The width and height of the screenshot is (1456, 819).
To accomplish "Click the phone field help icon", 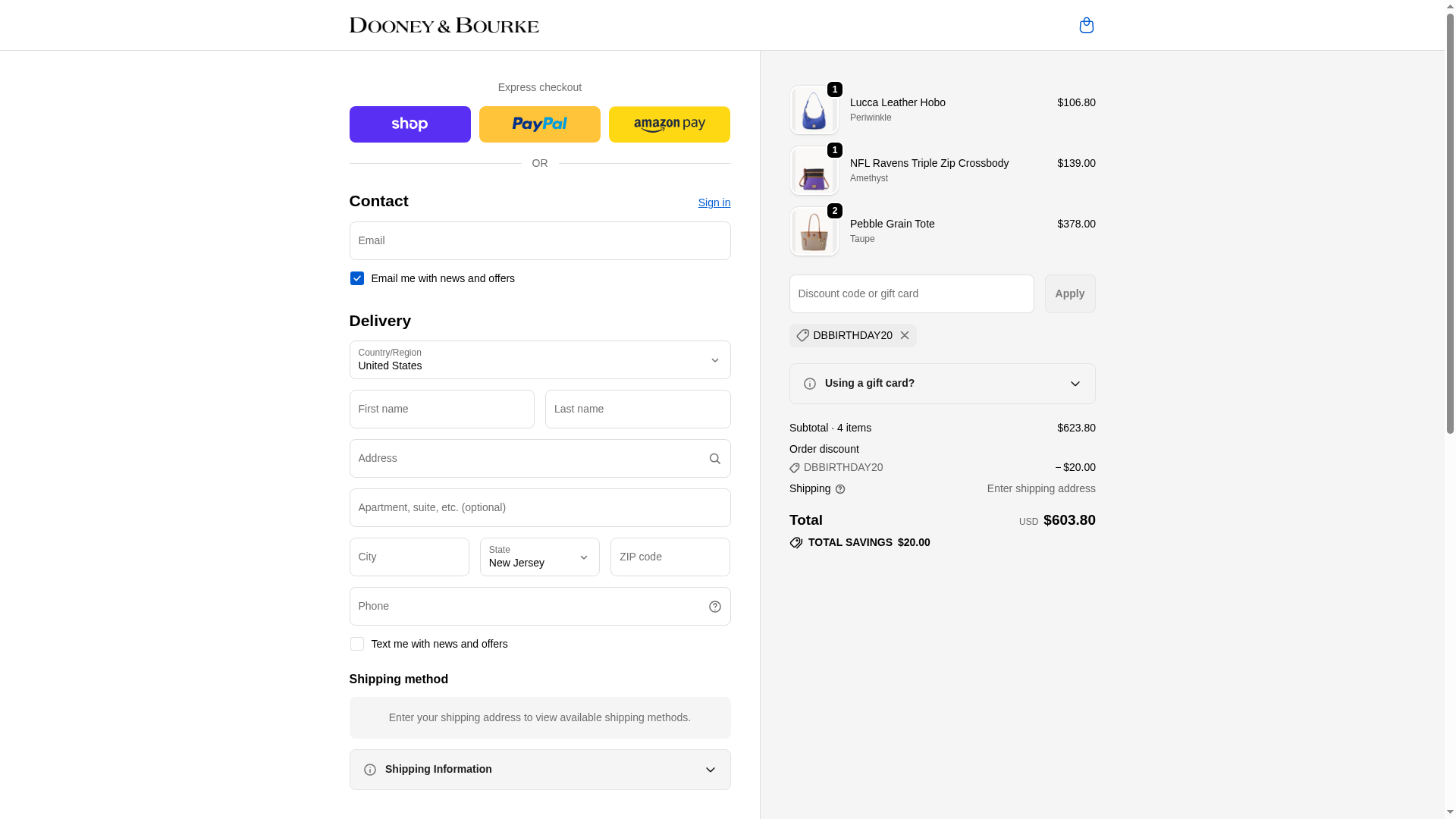I will 714,607.
